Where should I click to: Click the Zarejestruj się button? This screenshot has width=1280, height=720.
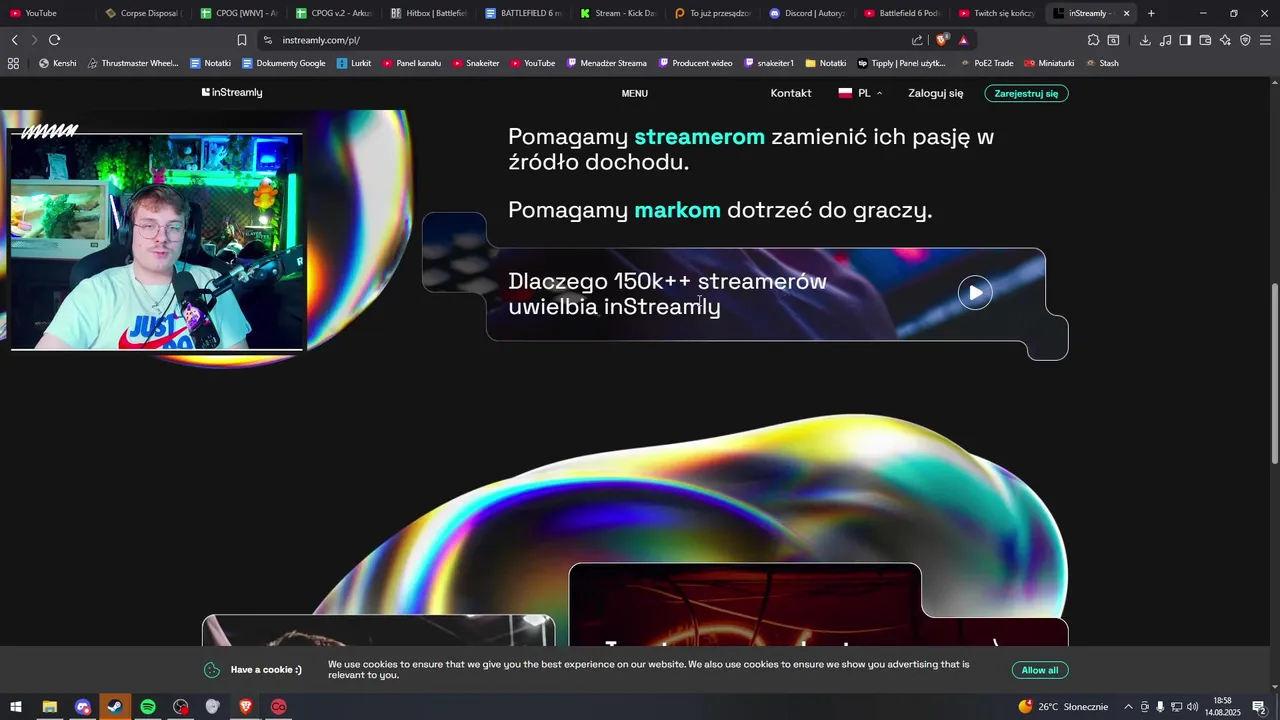[x=1026, y=93]
